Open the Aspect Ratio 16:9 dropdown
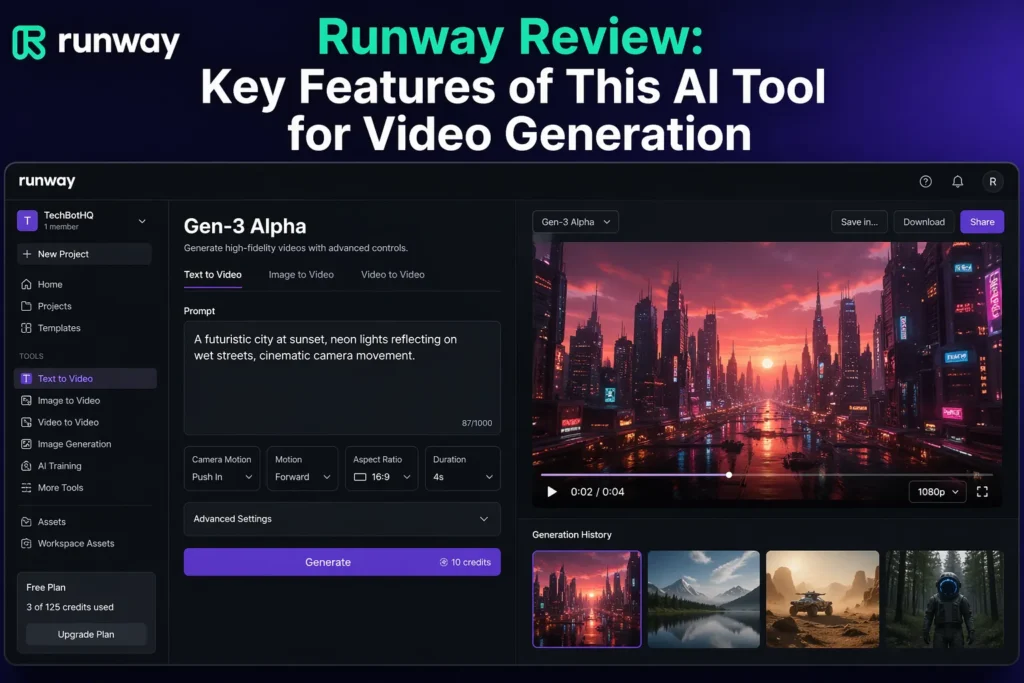The width and height of the screenshot is (1024, 683). click(381, 468)
